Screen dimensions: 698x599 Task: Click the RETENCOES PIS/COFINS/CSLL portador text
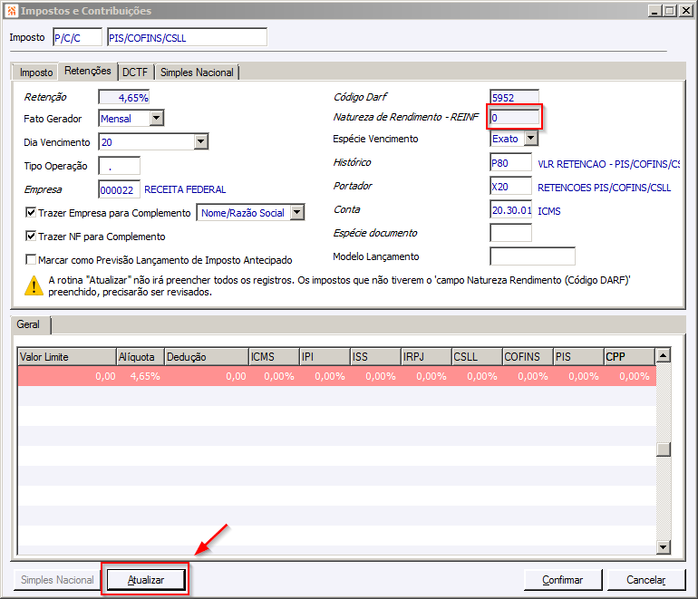coord(604,188)
